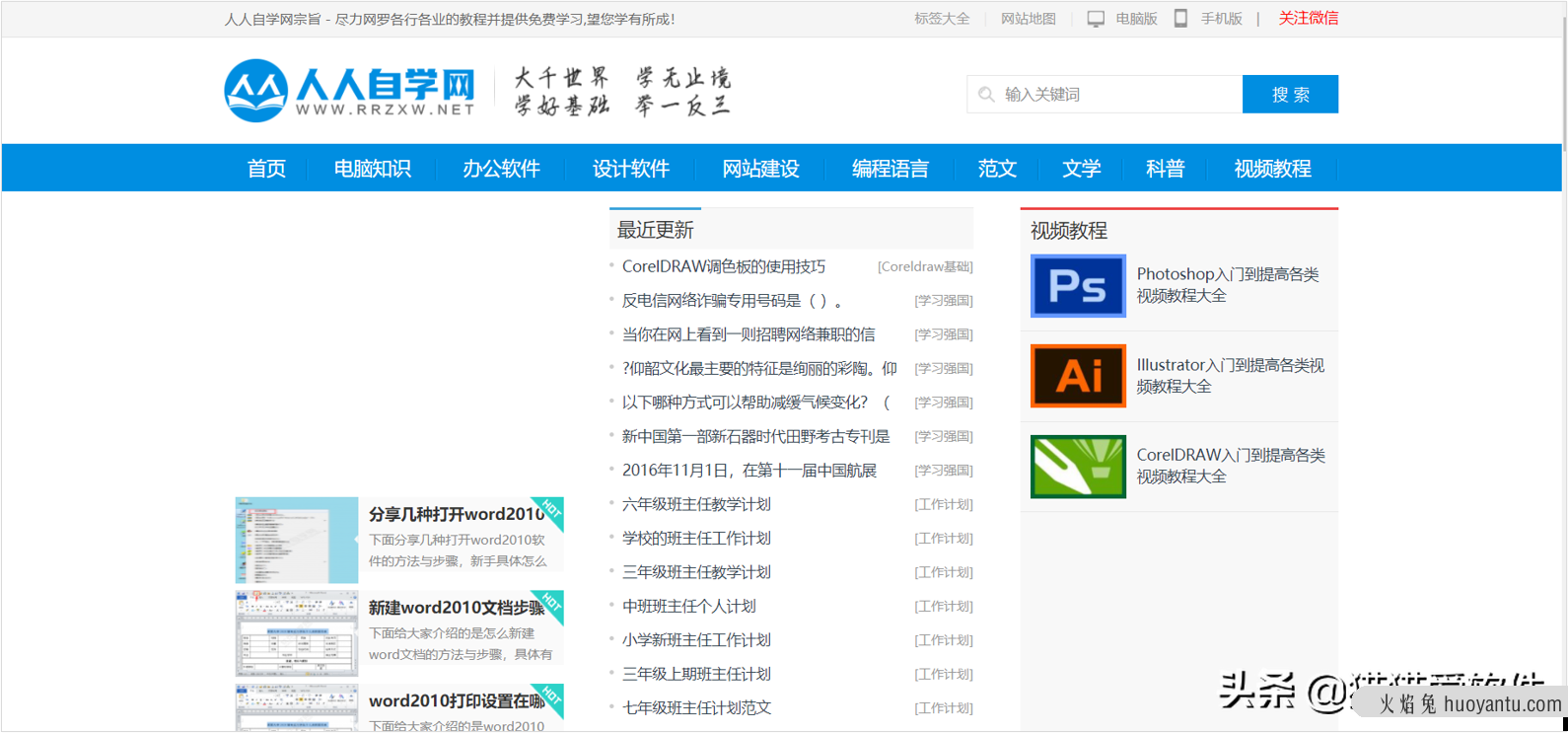The image size is (1568, 733).
Task: Select the 最近更新 tab heading
Action: [x=655, y=230]
